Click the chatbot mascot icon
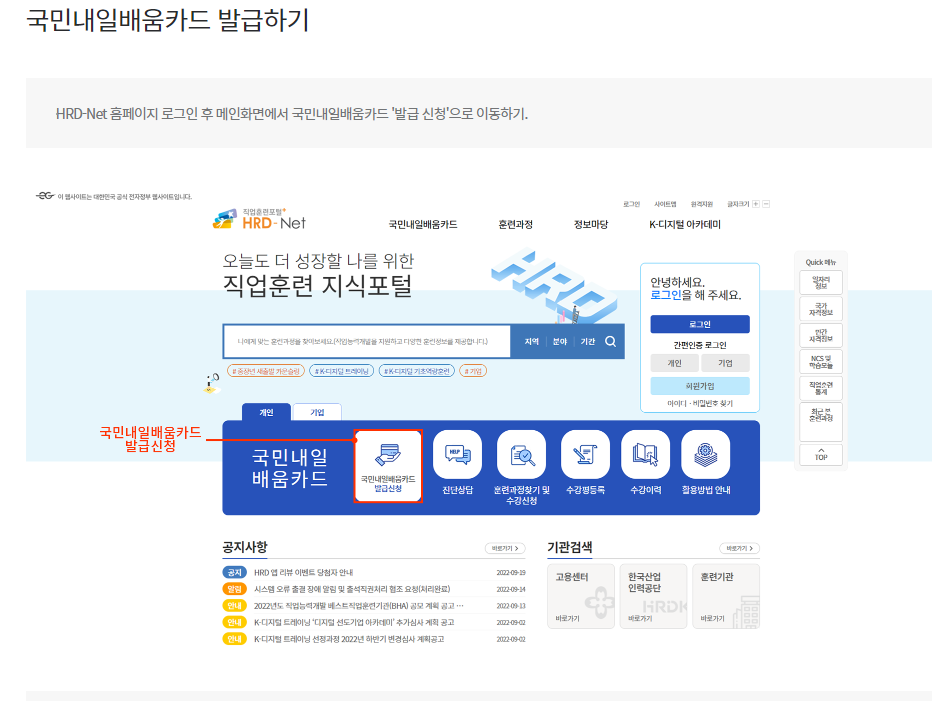This screenshot has height=701, width=932. [211, 383]
